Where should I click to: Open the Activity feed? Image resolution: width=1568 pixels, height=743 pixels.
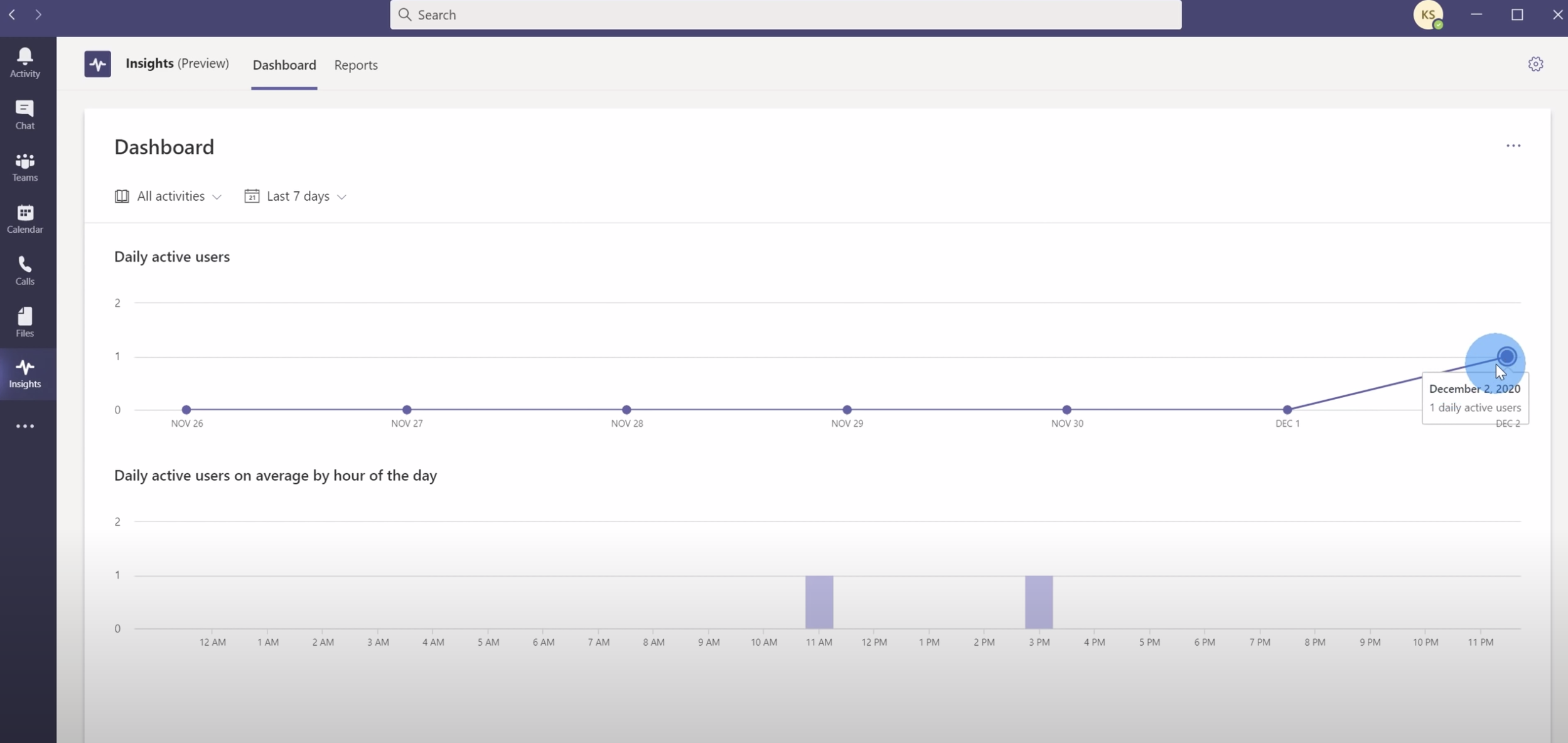[x=24, y=61]
